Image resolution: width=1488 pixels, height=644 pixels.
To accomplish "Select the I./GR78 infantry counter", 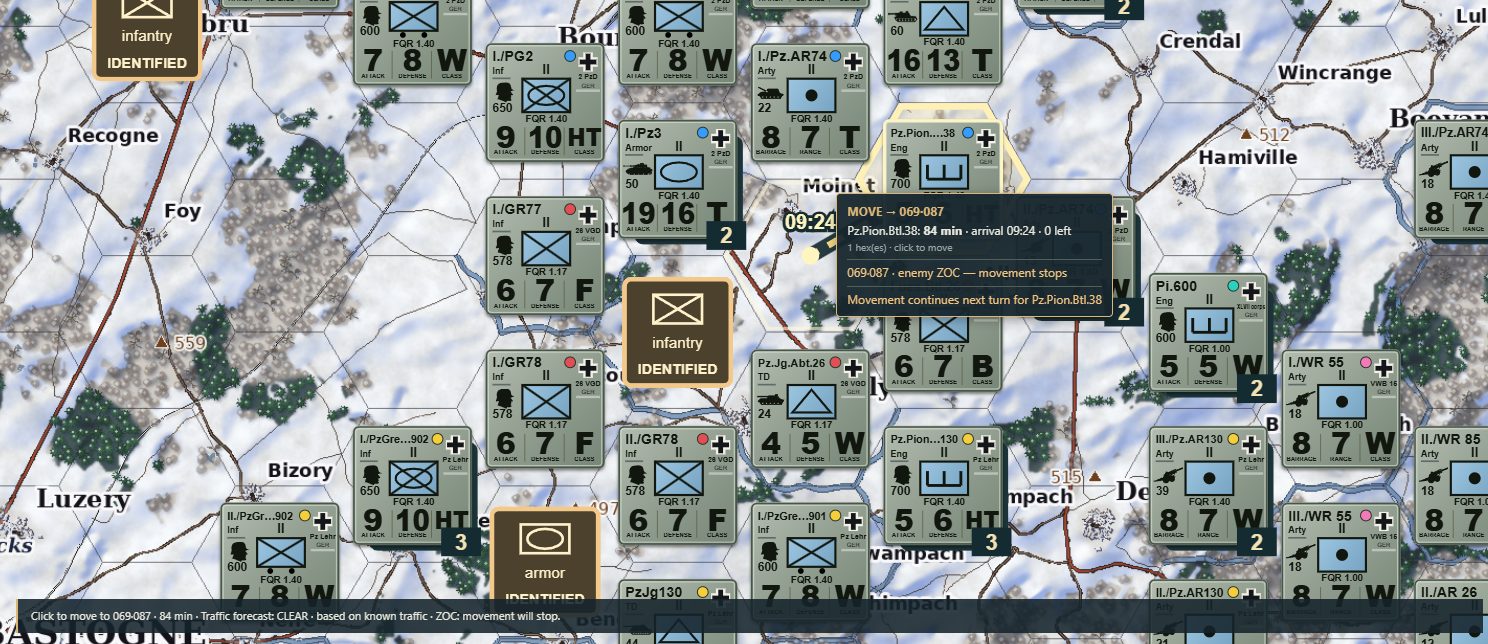I will tap(545, 408).
